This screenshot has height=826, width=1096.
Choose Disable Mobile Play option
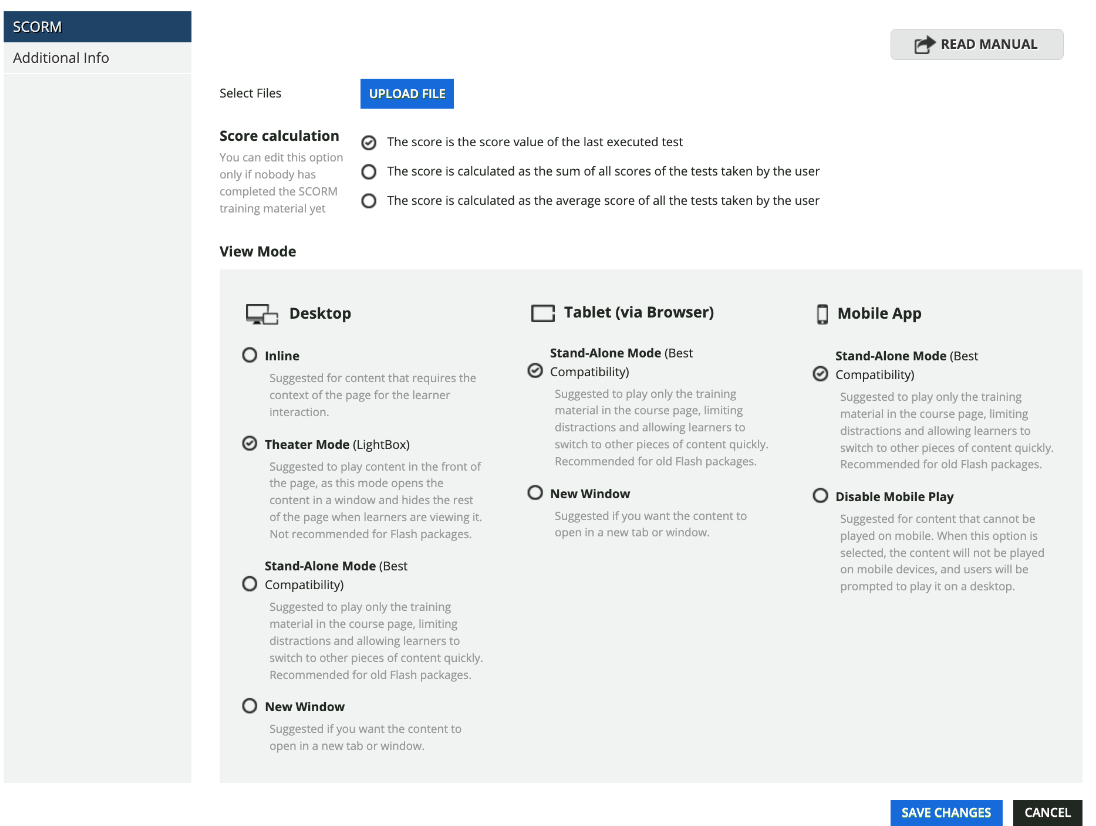[821, 495]
